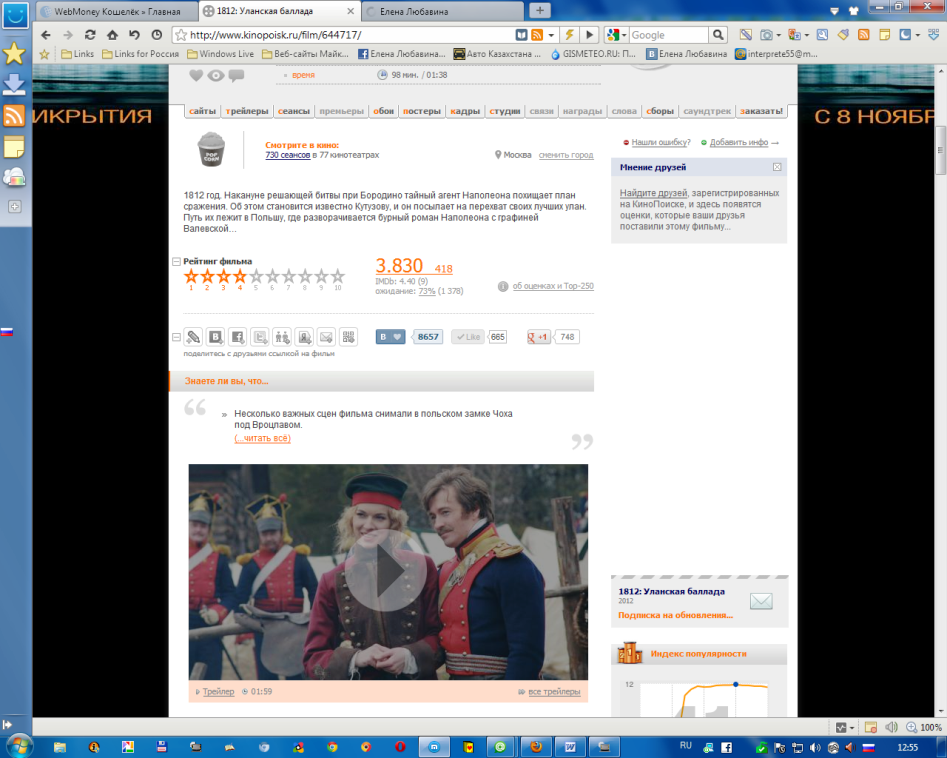Toggle the eye watched icon near top
The width and height of the screenshot is (947, 758).
216,75
